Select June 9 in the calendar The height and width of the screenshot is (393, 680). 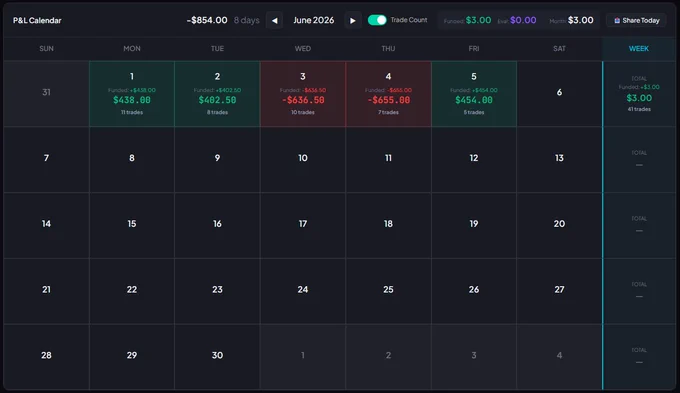click(217, 160)
